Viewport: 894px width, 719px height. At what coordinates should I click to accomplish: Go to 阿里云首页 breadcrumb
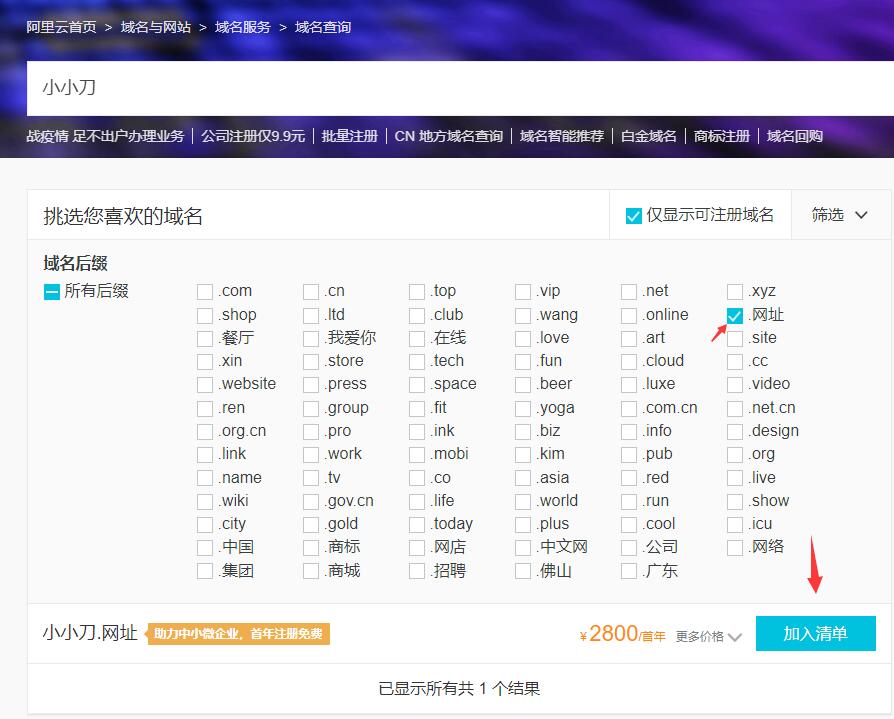point(61,27)
